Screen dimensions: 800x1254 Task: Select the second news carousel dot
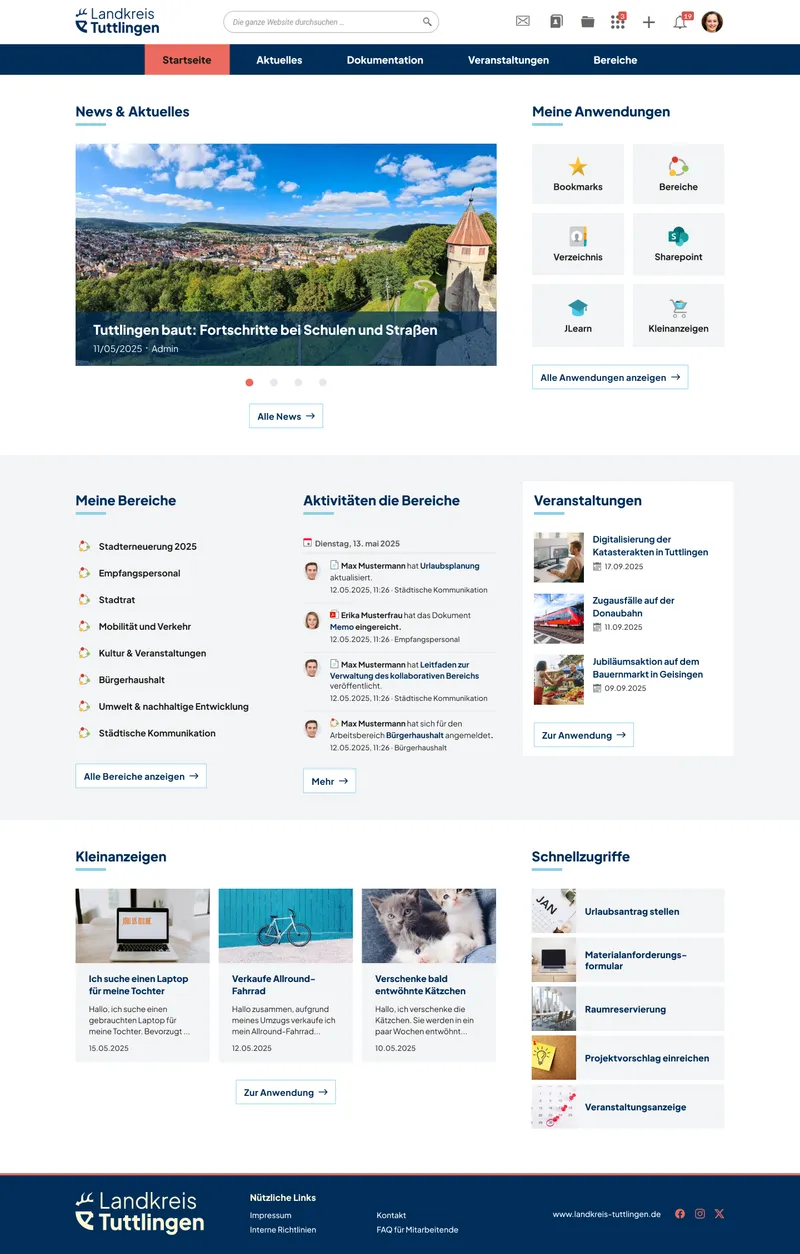274,382
